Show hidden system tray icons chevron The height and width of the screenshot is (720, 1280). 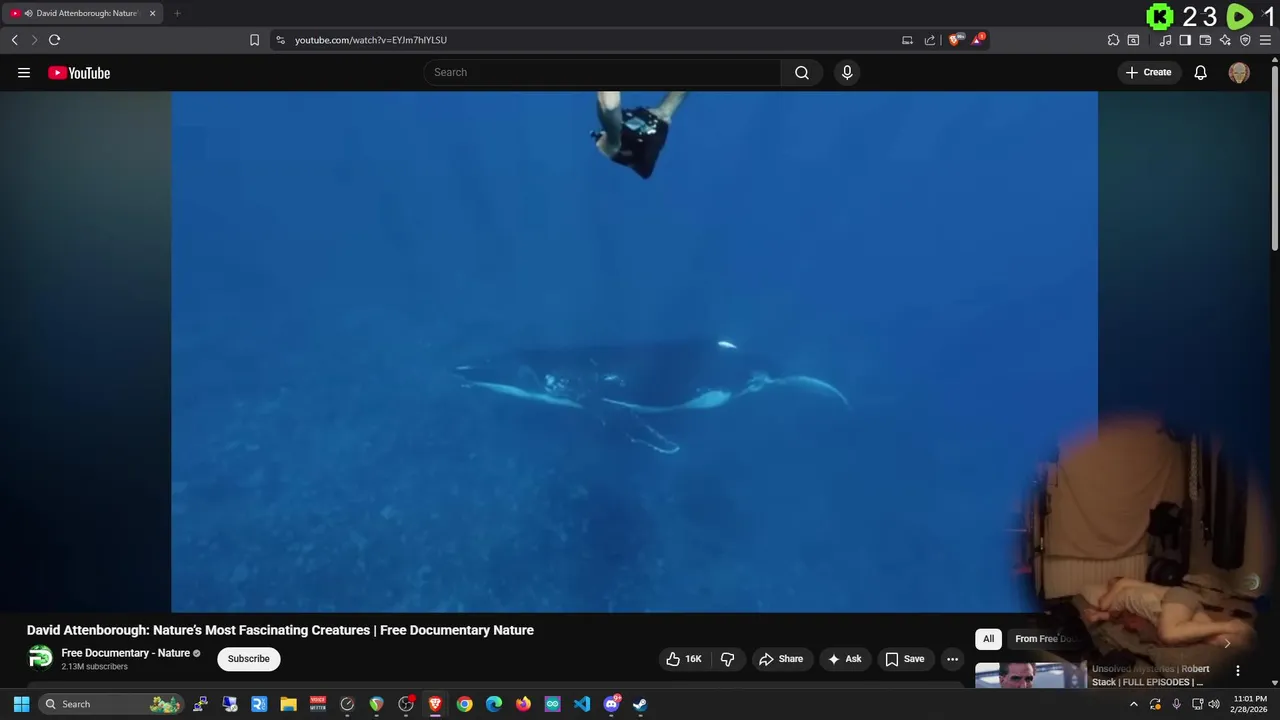point(1133,704)
